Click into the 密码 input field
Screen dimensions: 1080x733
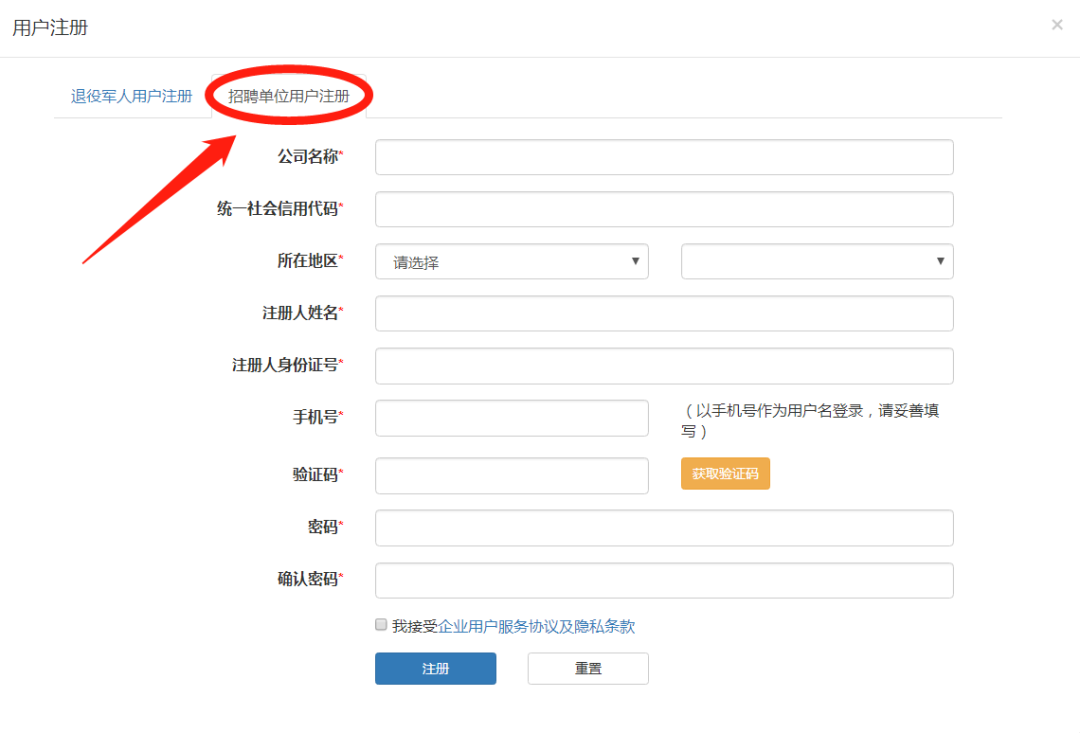pyautogui.click(x=663, y=528)
